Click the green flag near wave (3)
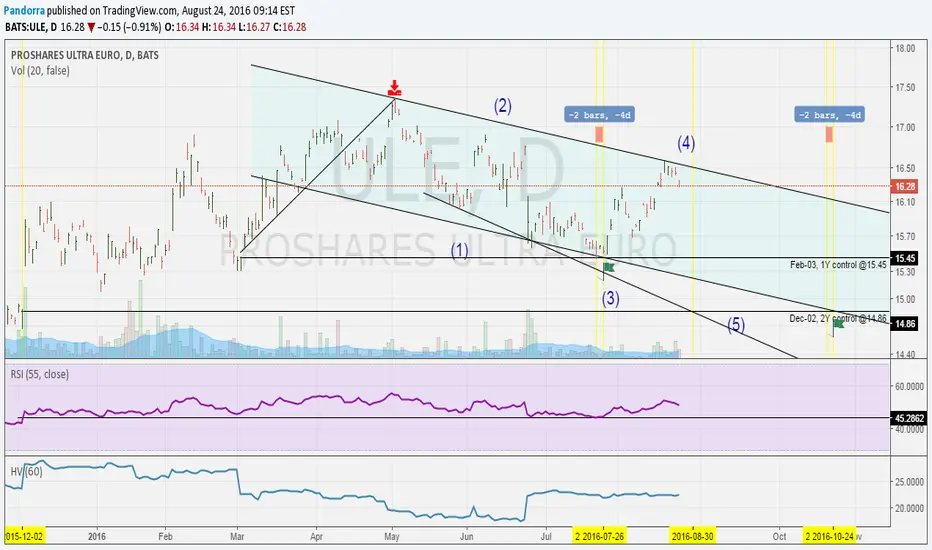 click(609, 267)
